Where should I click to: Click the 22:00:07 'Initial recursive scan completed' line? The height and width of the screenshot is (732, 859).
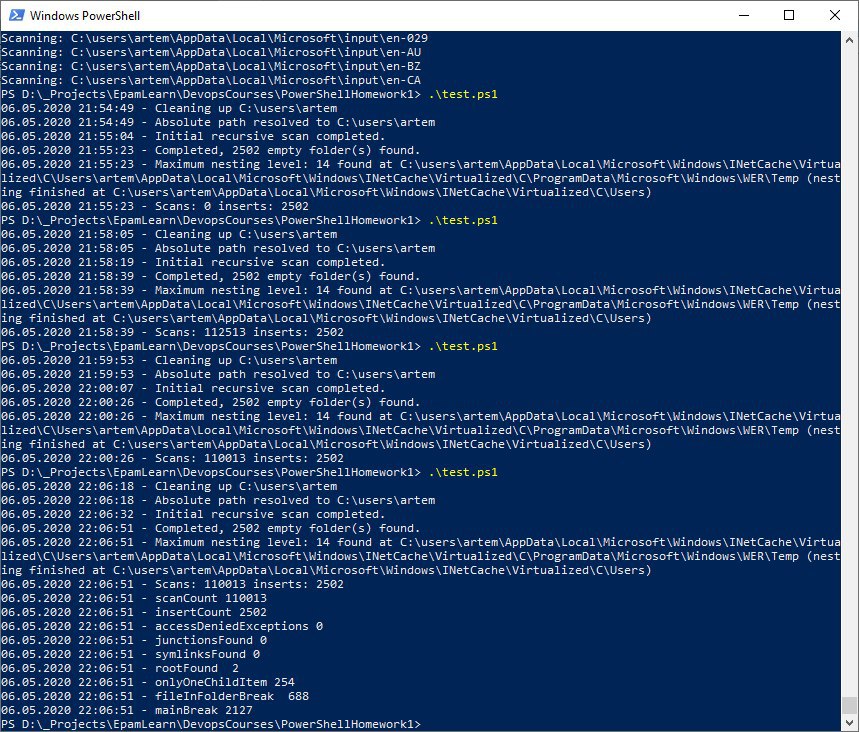pos(193,388)
